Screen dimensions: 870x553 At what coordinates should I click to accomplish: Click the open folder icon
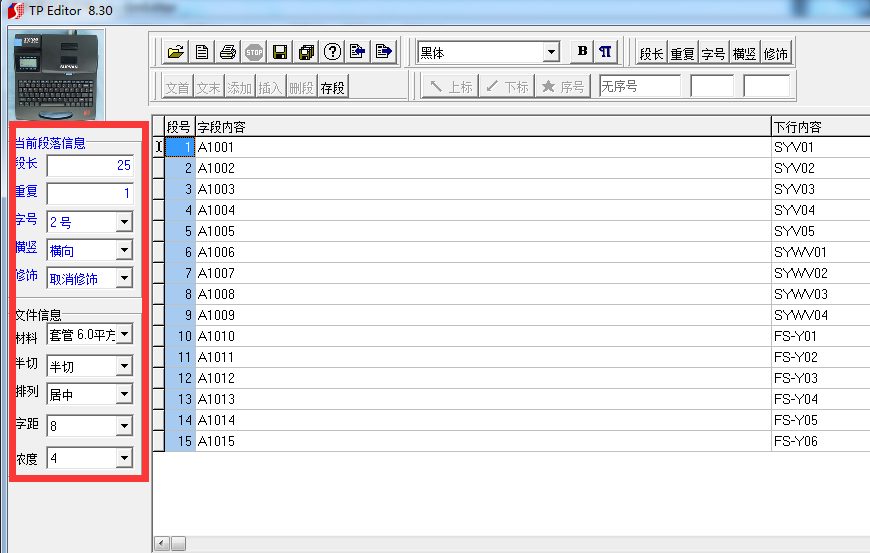pyautogui.click(x=176, y=52)
